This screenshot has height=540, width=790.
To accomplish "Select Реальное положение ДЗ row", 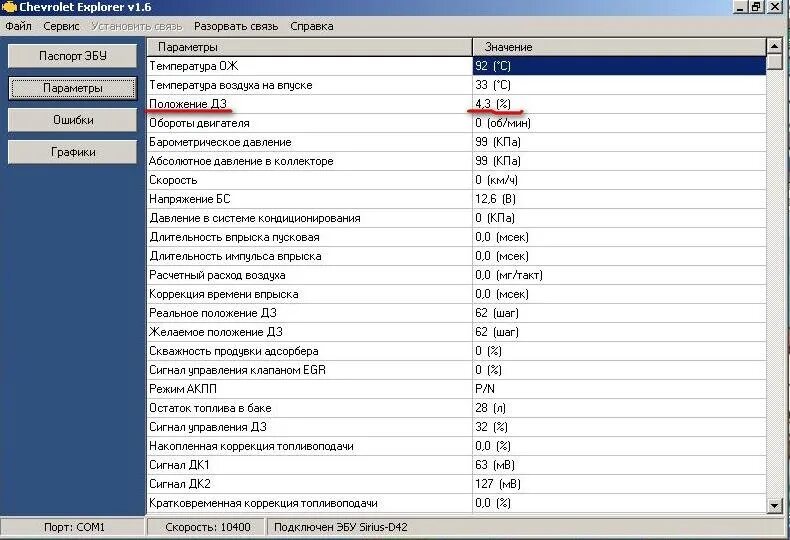I will point(456,313).
